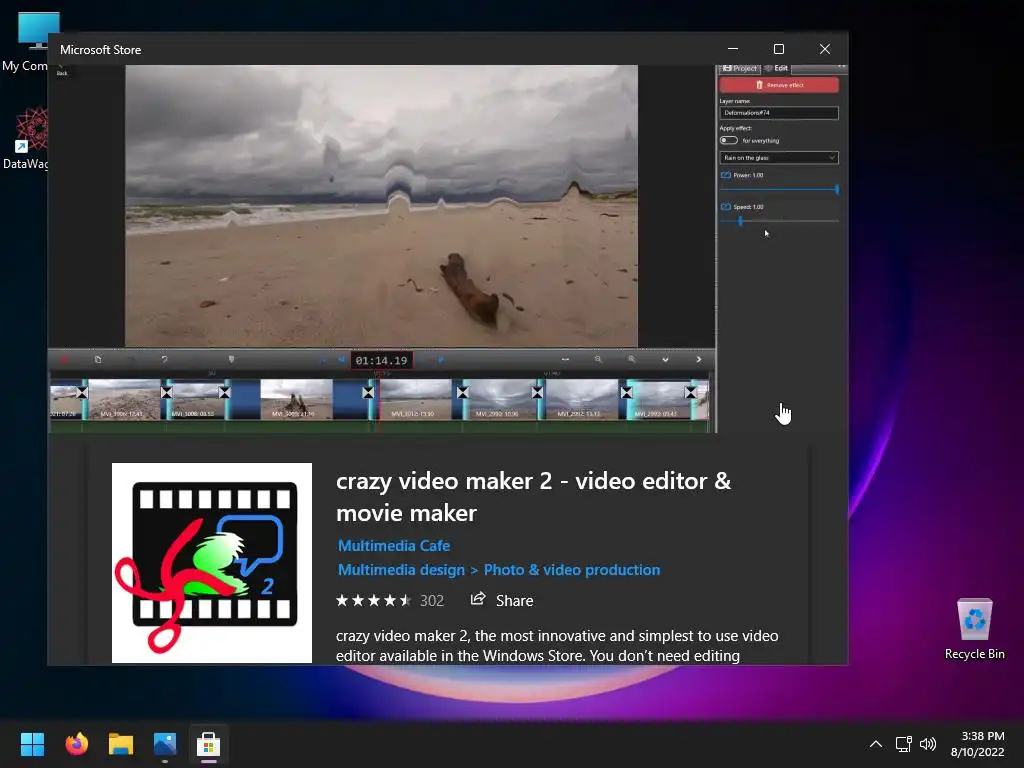The height and width of the screenshot is (768, 1024).
Task: Click the blue next-frame arrow right of timecode
Action: (441, 360)
